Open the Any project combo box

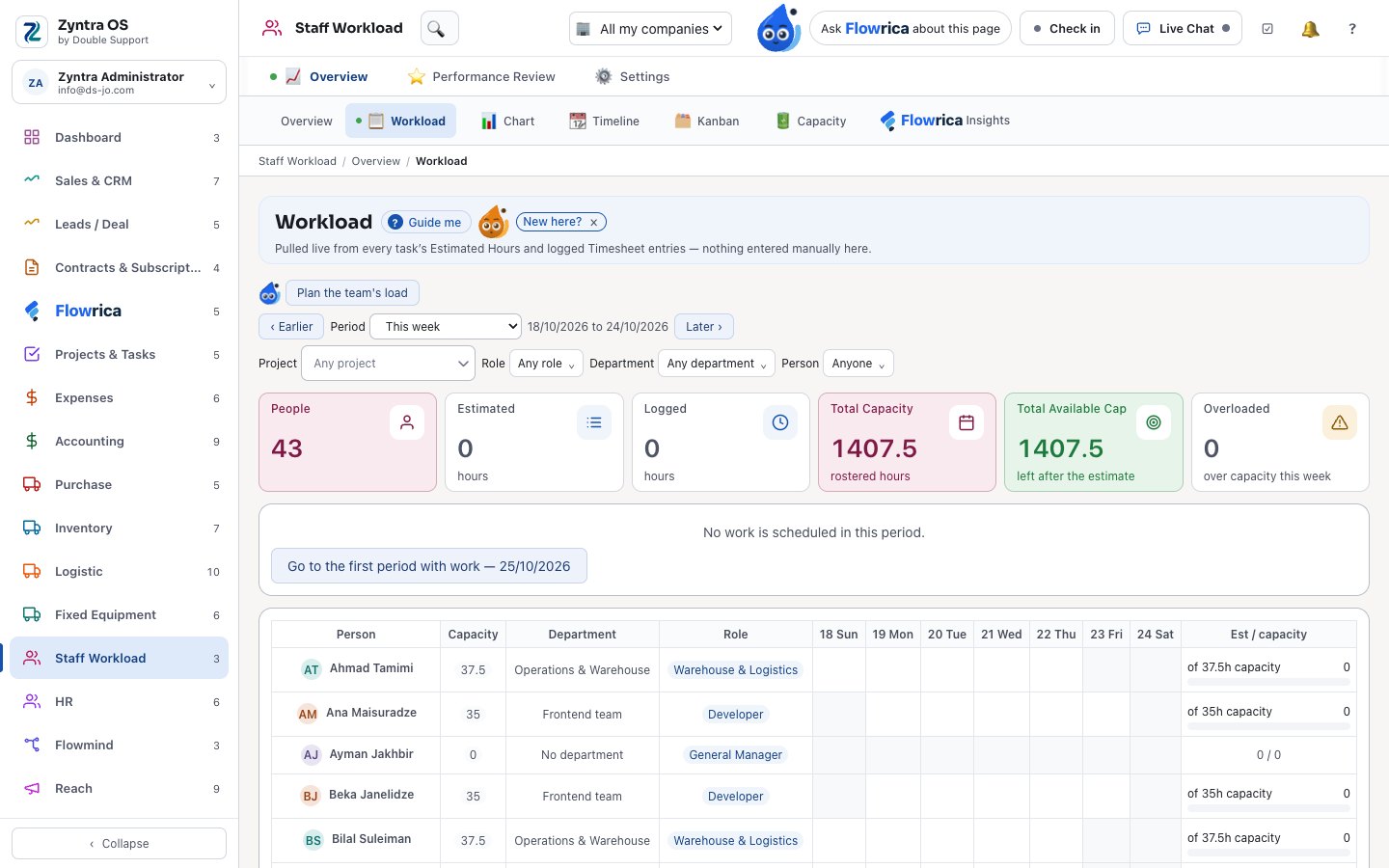(388, 364)
